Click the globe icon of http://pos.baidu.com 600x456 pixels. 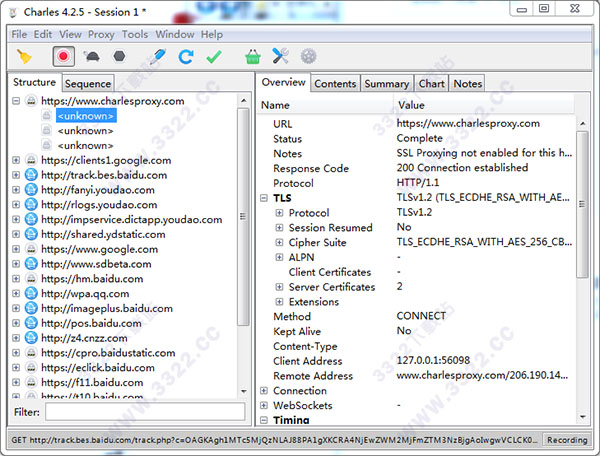[31, 323]
